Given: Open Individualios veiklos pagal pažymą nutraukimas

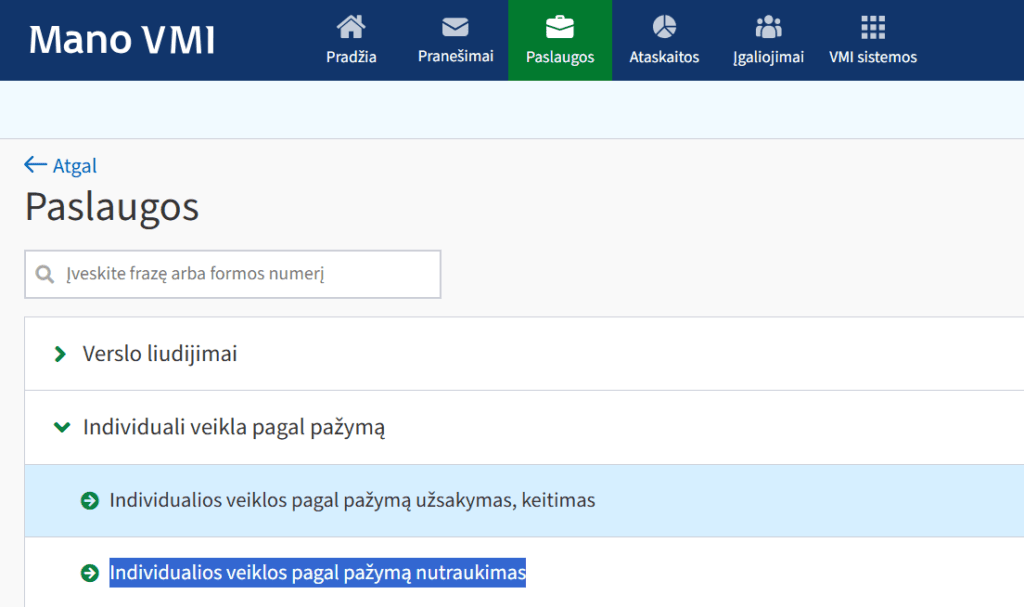Looking at the screenshot, I should tap(317, 572).
